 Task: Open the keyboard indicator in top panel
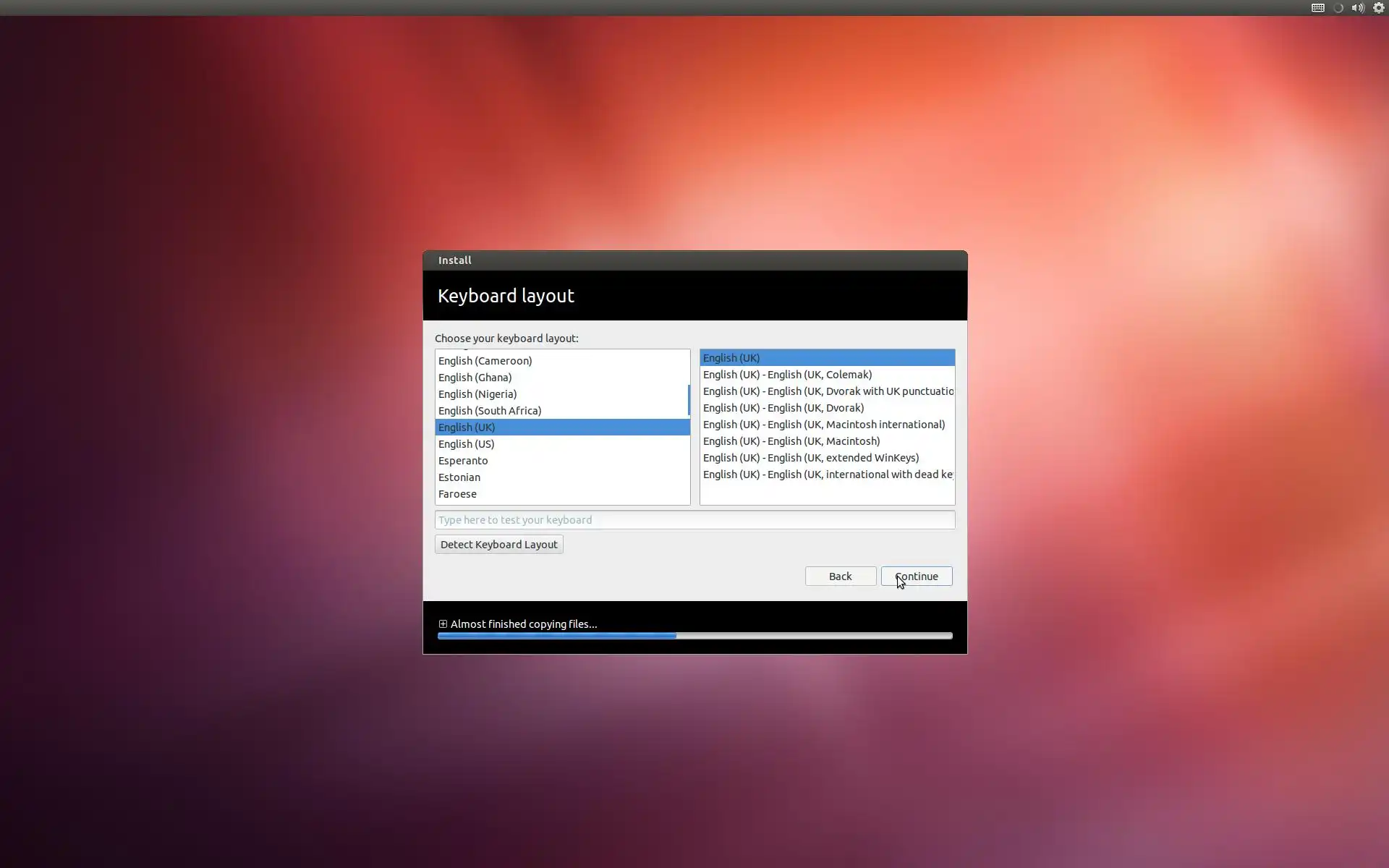click(1317, 8)
